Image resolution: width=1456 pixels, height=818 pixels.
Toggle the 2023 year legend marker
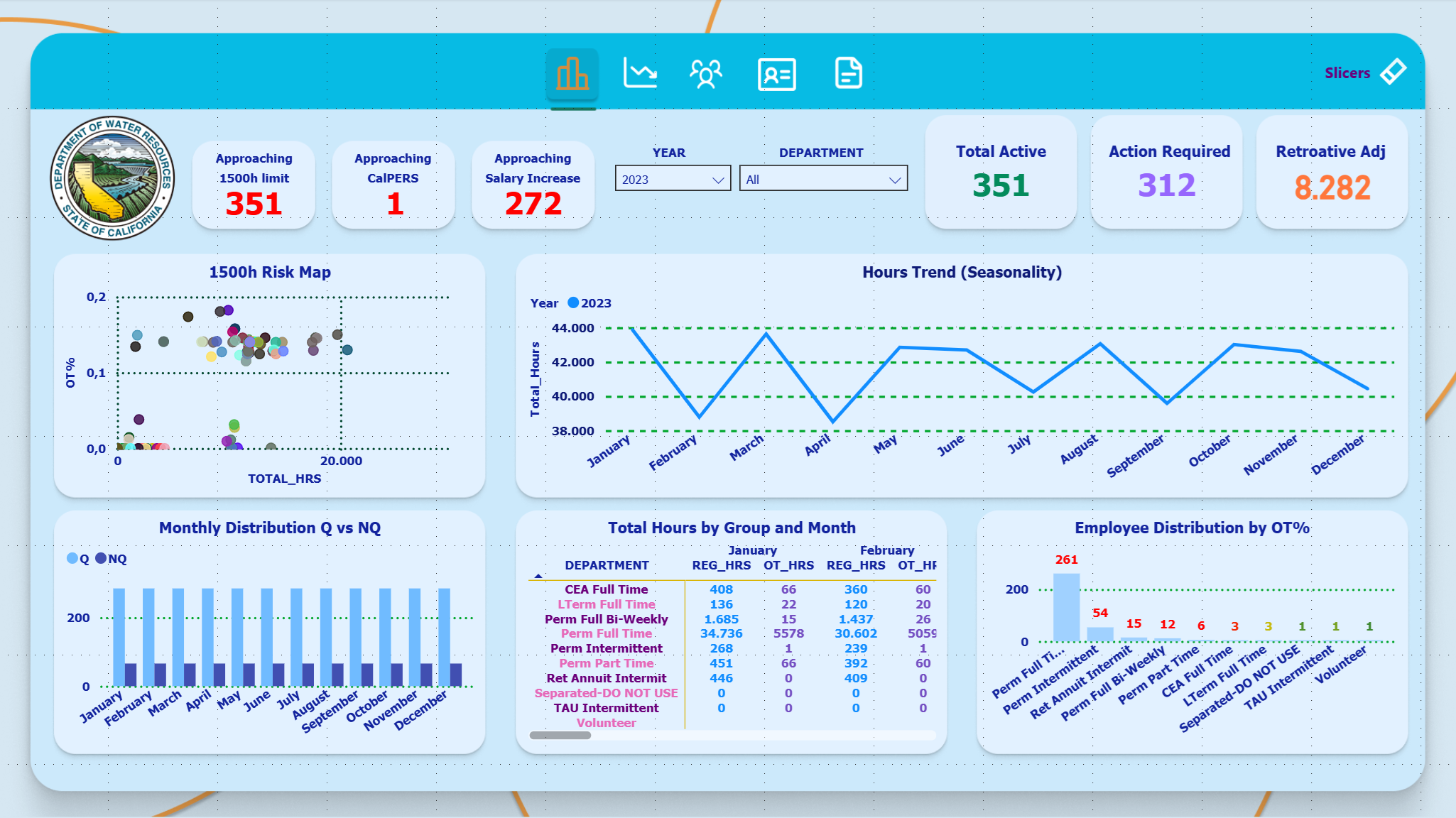(573, 303)
